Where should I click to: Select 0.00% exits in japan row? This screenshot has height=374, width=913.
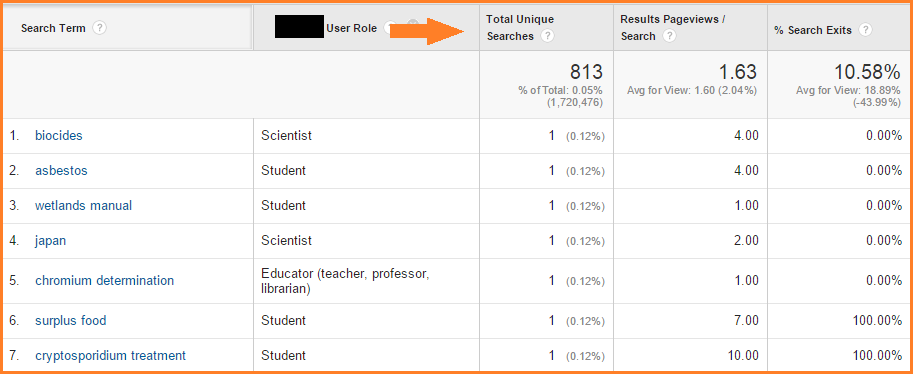(x=884, y=241)
